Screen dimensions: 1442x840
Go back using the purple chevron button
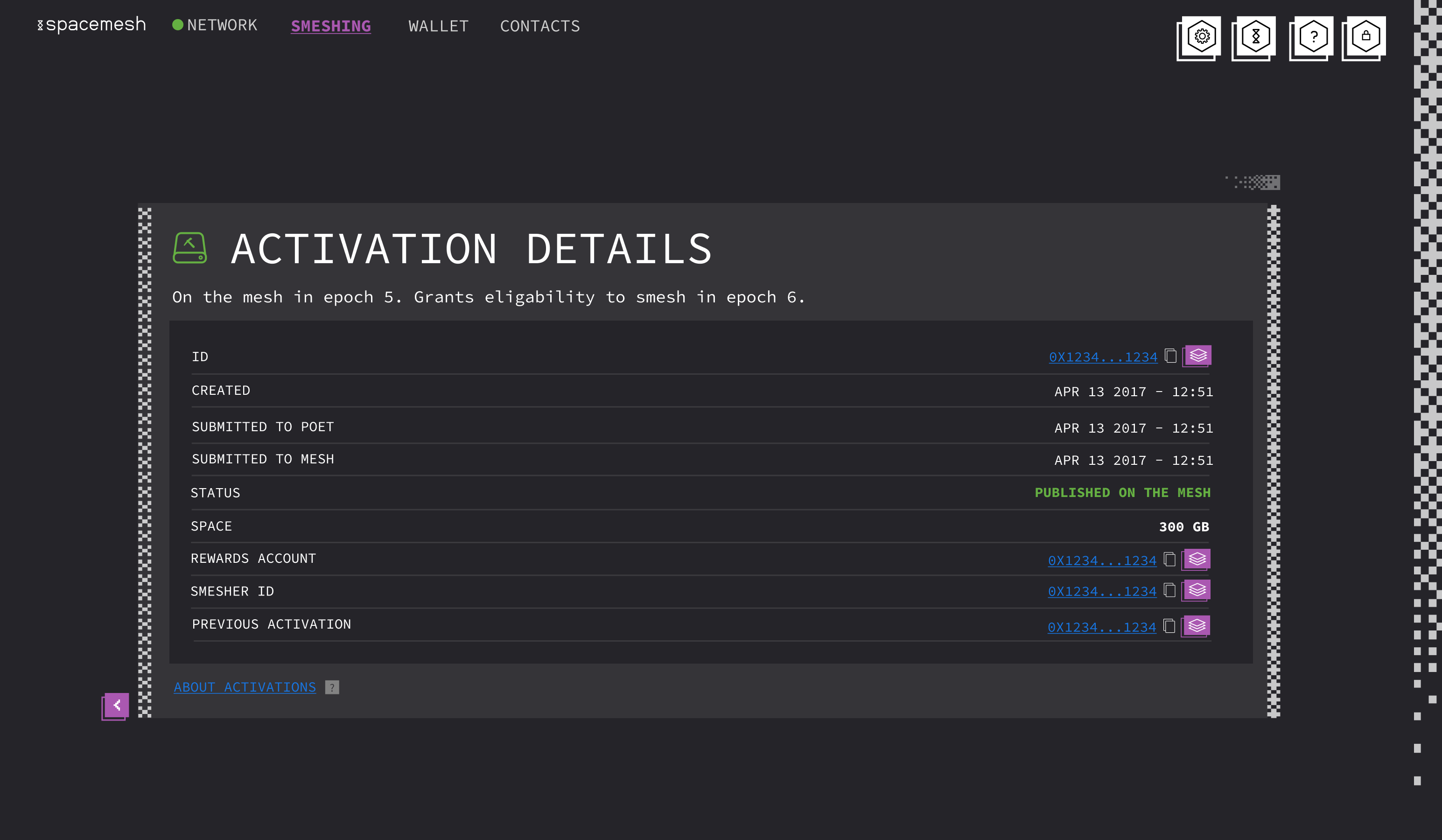coord(117,705)
